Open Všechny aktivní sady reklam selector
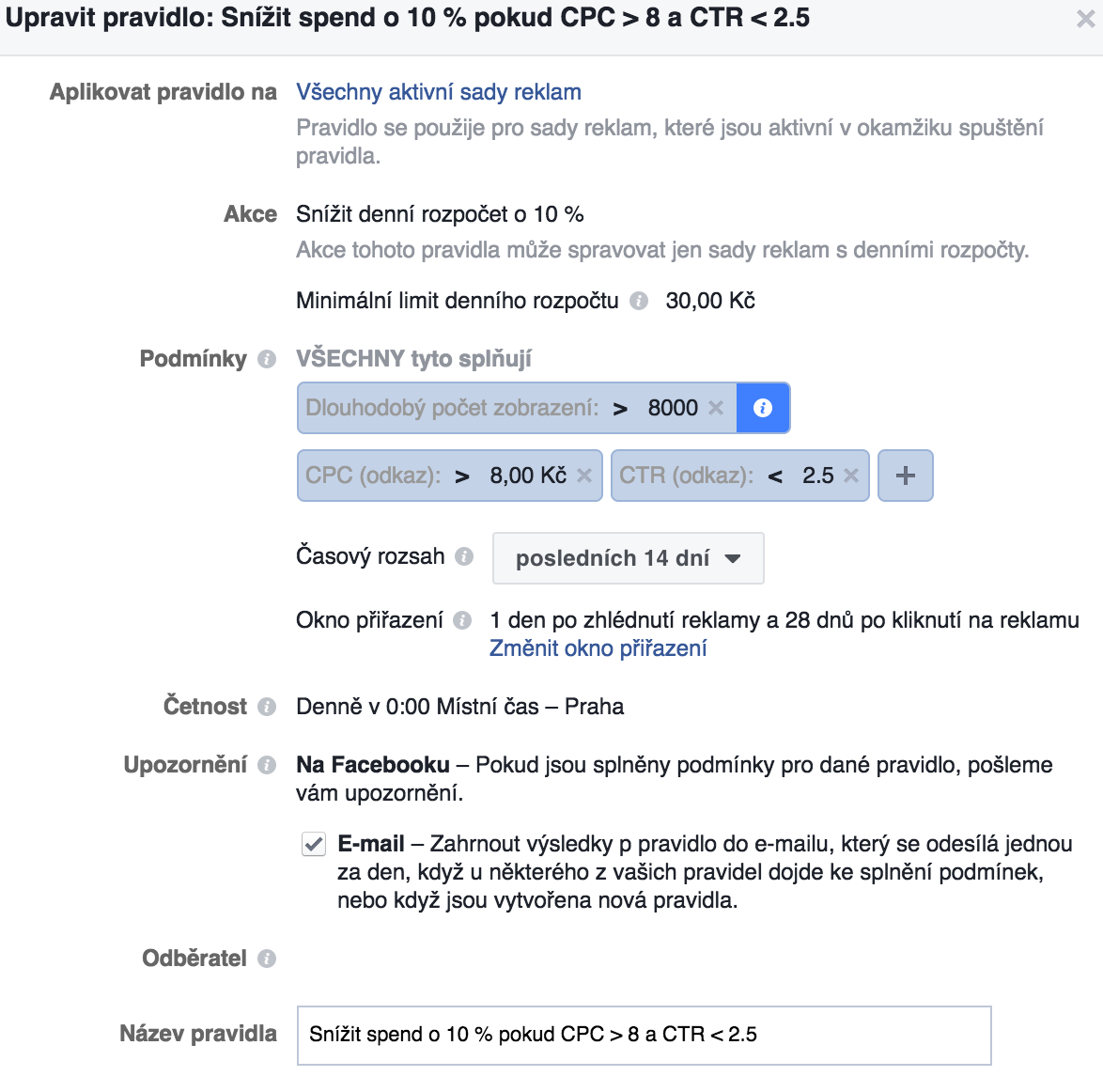The width and height of the screenshot is (1103, 1092). [x=438, y=92]
